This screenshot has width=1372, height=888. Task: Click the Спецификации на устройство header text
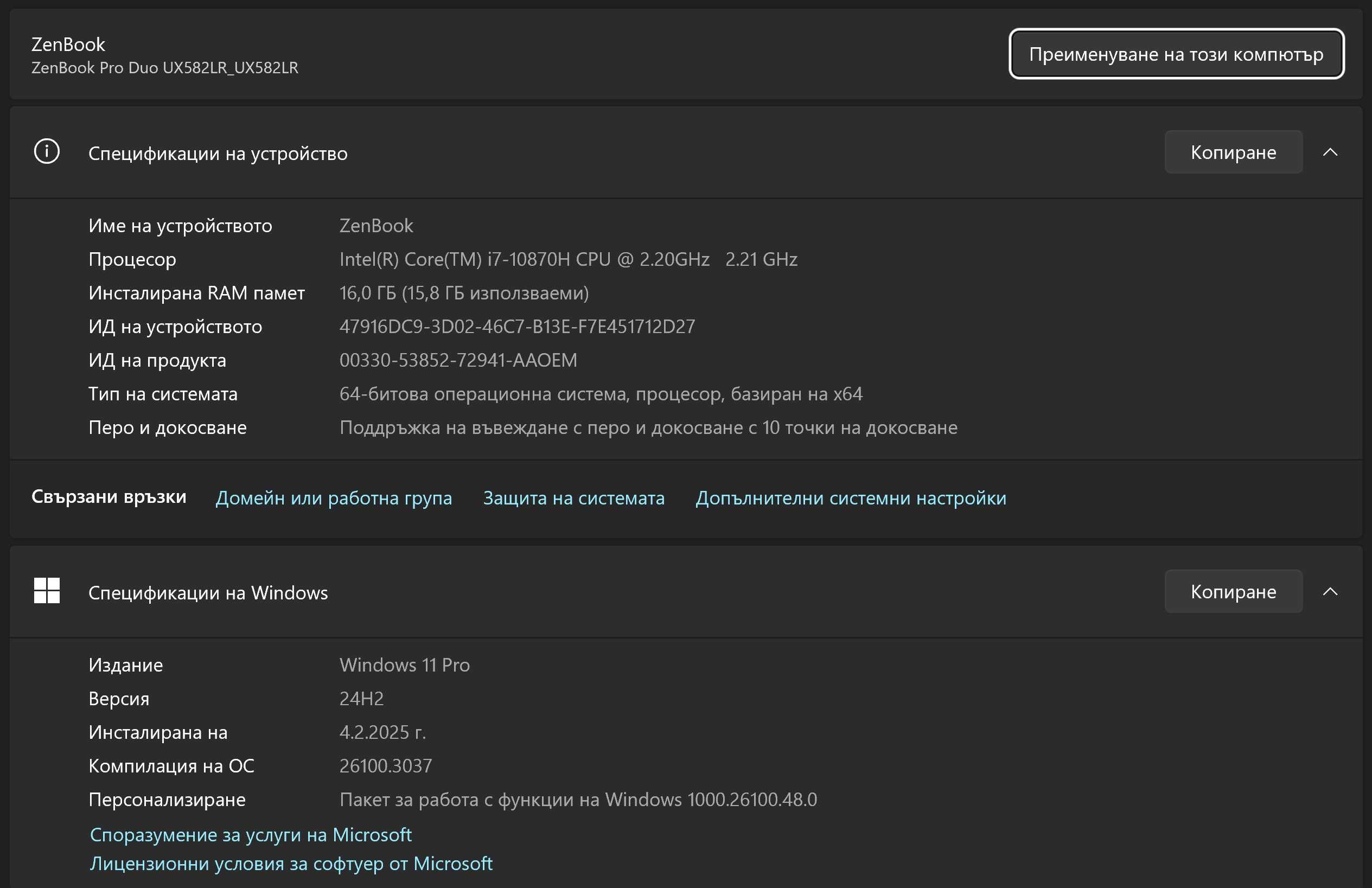(218, 154)
